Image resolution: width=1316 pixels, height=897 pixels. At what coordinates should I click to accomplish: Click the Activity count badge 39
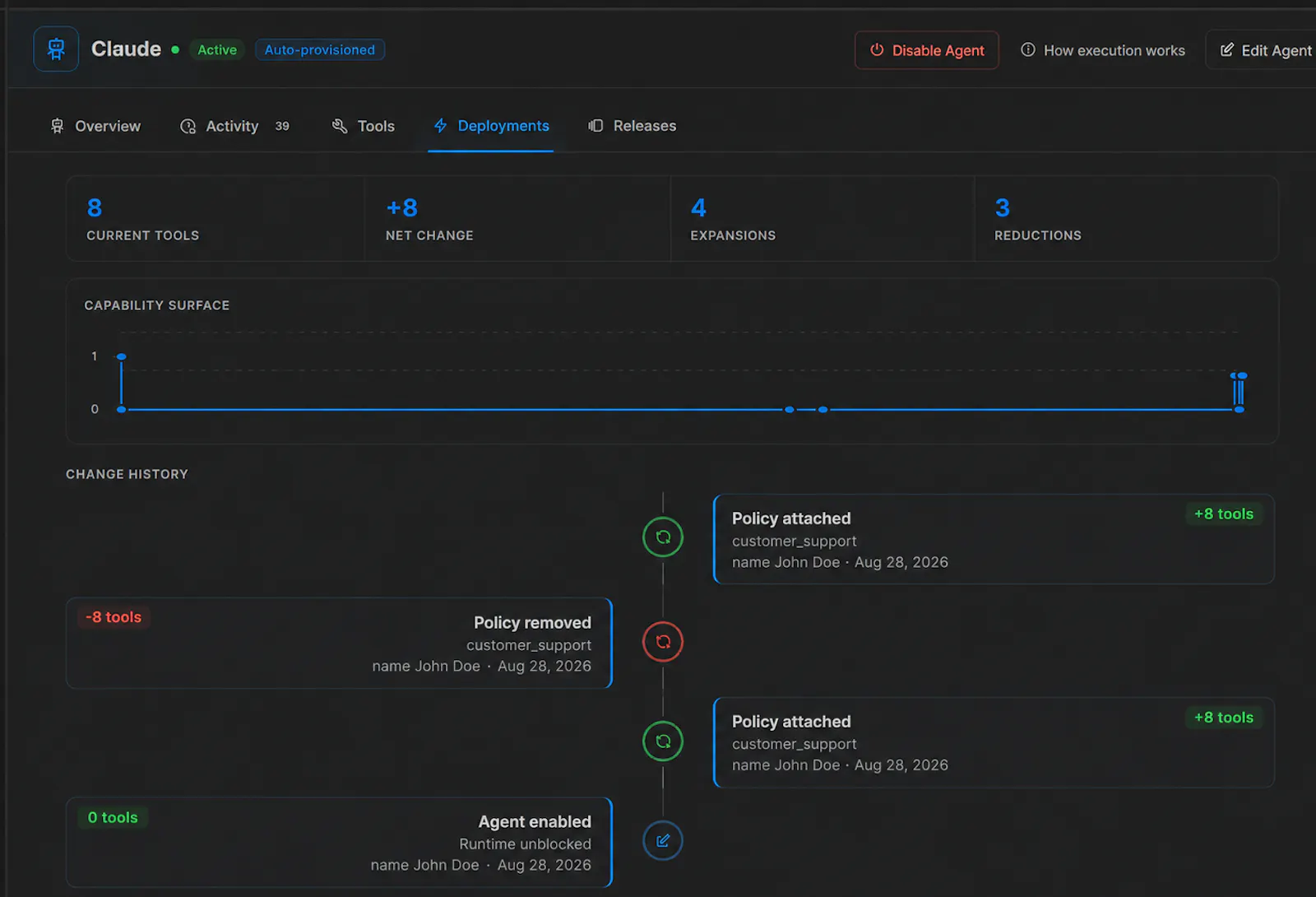[x=282, y=126]
